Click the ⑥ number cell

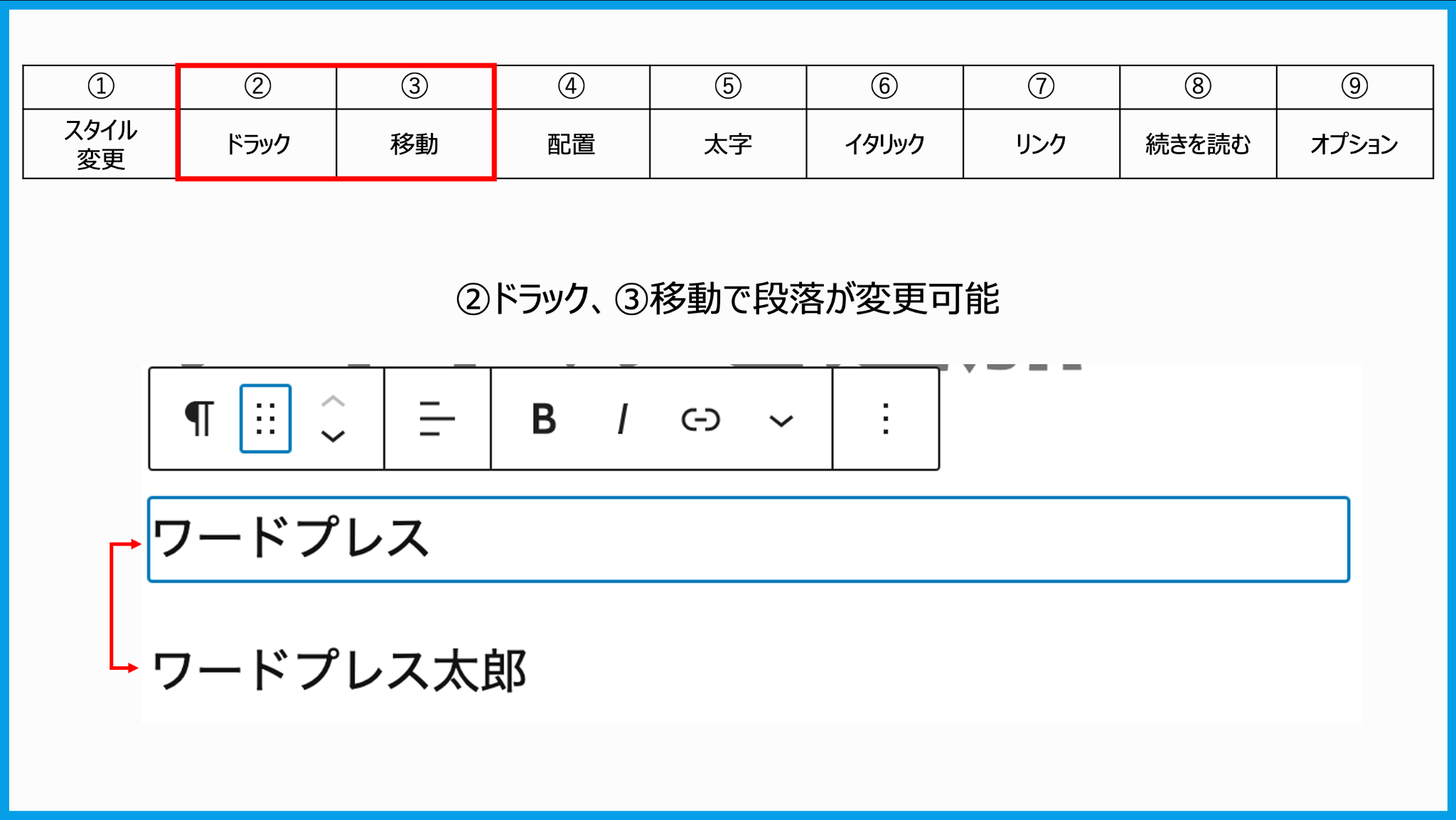pyautogui.click(x=884, y=87)
